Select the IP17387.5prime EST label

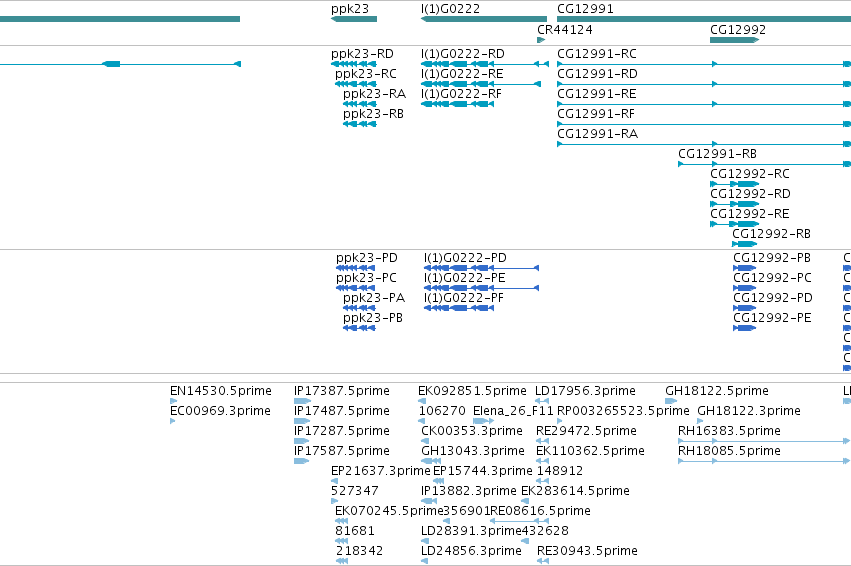pos(341,391)
